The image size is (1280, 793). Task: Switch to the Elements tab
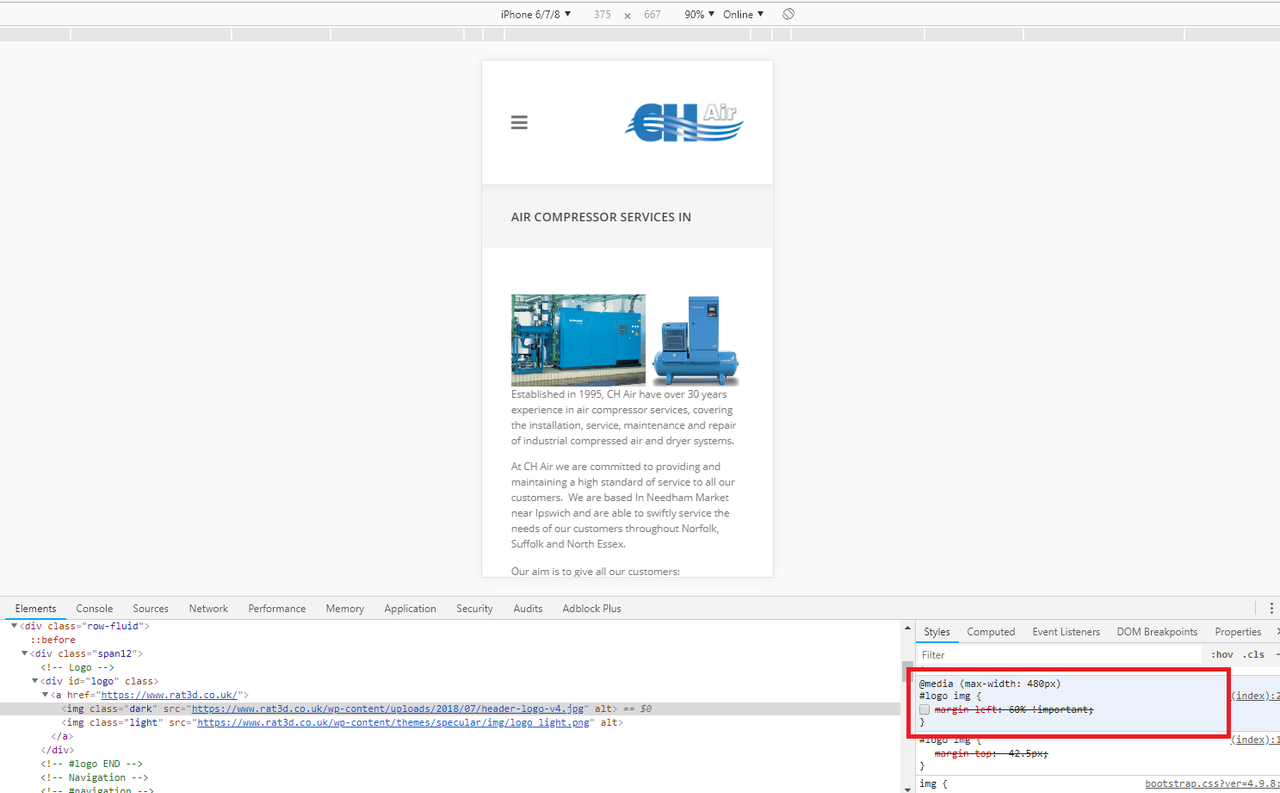click(x=36, y=608)
